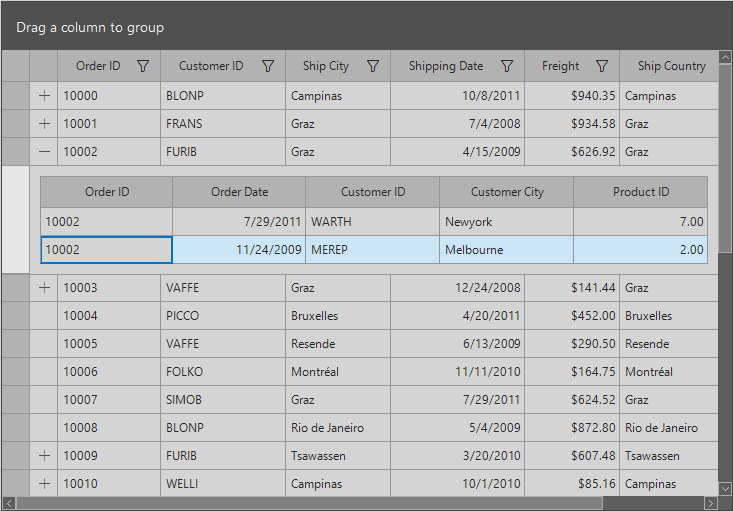This screenshot has width=733, height=511.
Task: Select the WELLI customer cell
Action: (223, 483)
